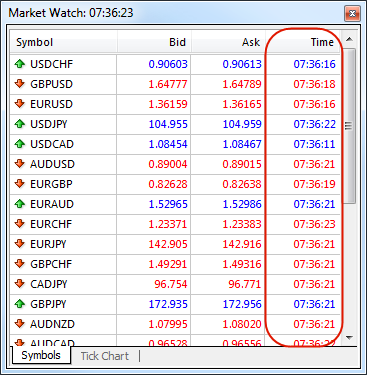Select the EURUSD symbol row
The image size is (367, 375).
click(x=175, y=104)
